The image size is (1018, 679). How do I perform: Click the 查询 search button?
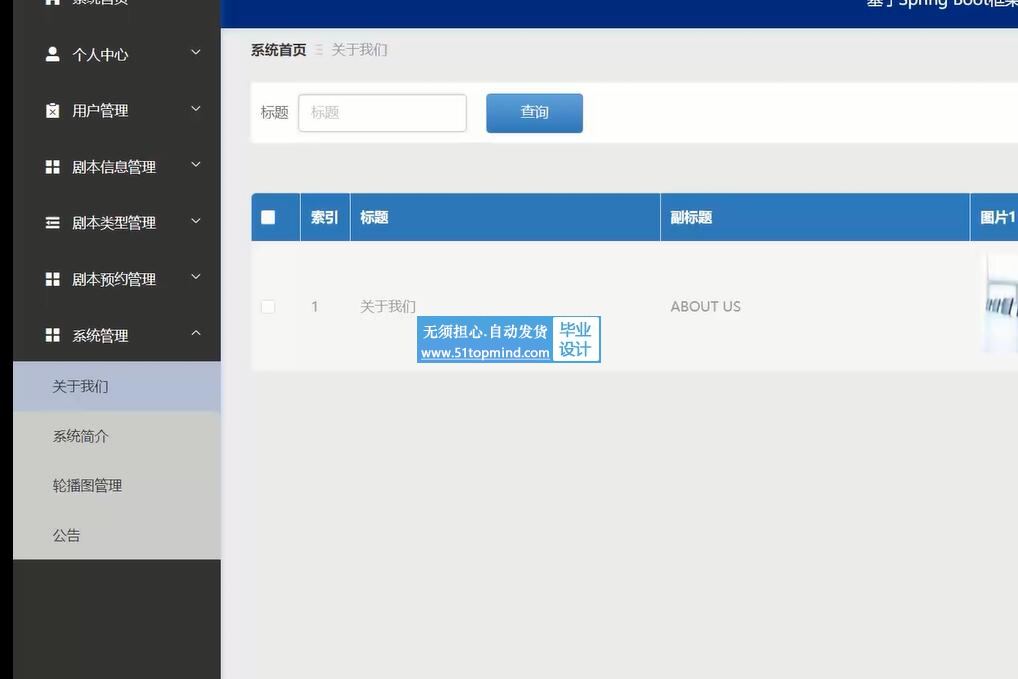click(x=534, y=113)
